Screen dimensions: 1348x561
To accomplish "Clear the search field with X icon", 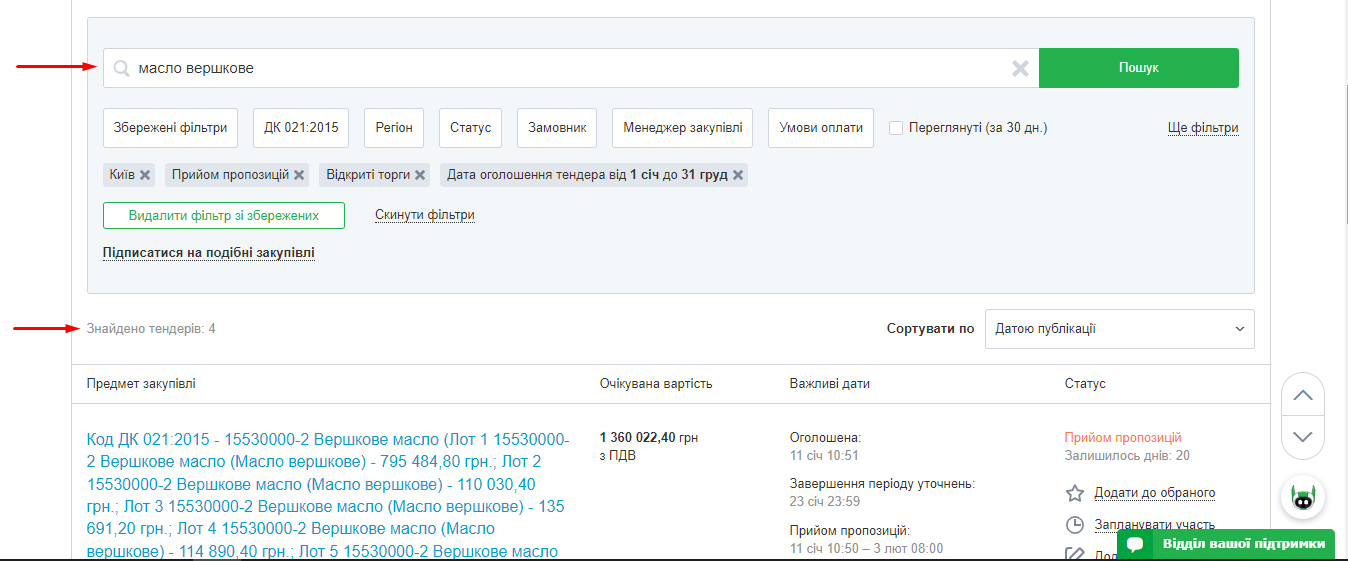I will coord(1020,69).
